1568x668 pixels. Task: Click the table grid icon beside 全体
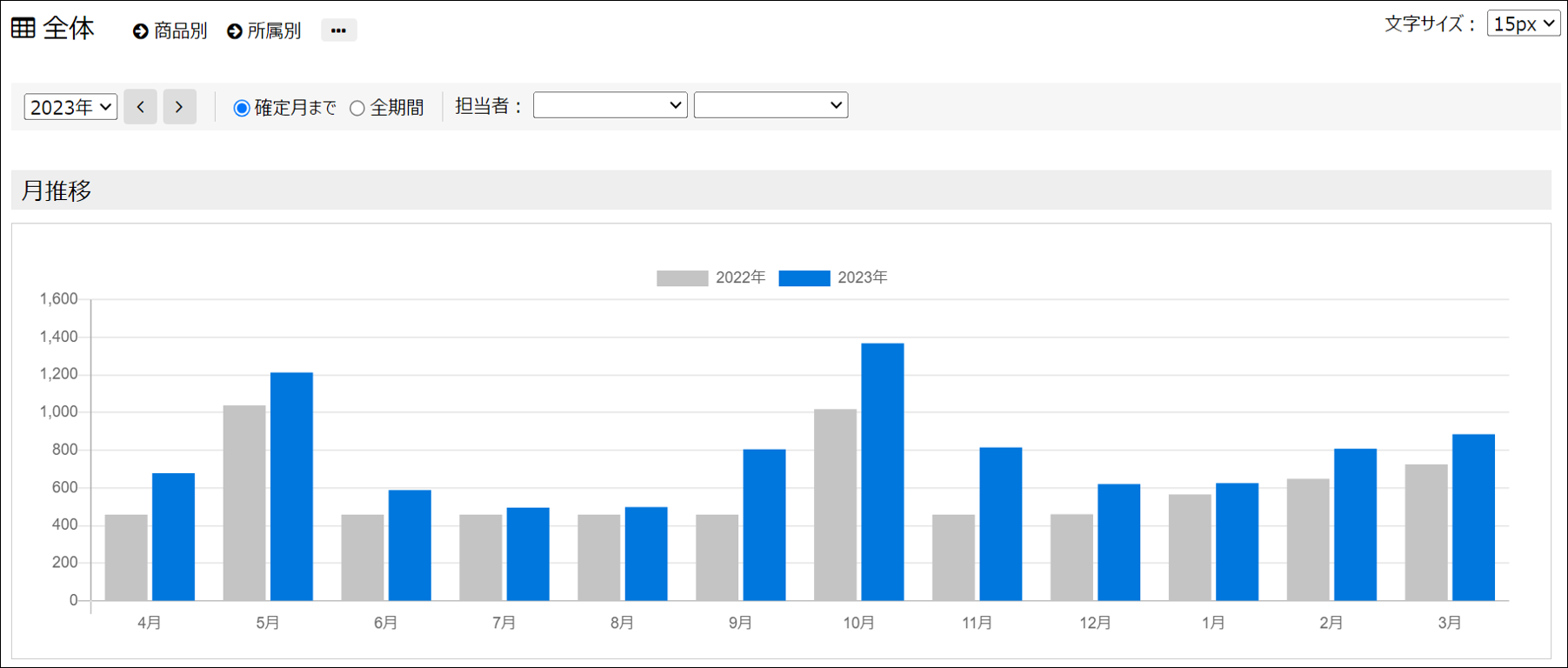click(23, 28)
